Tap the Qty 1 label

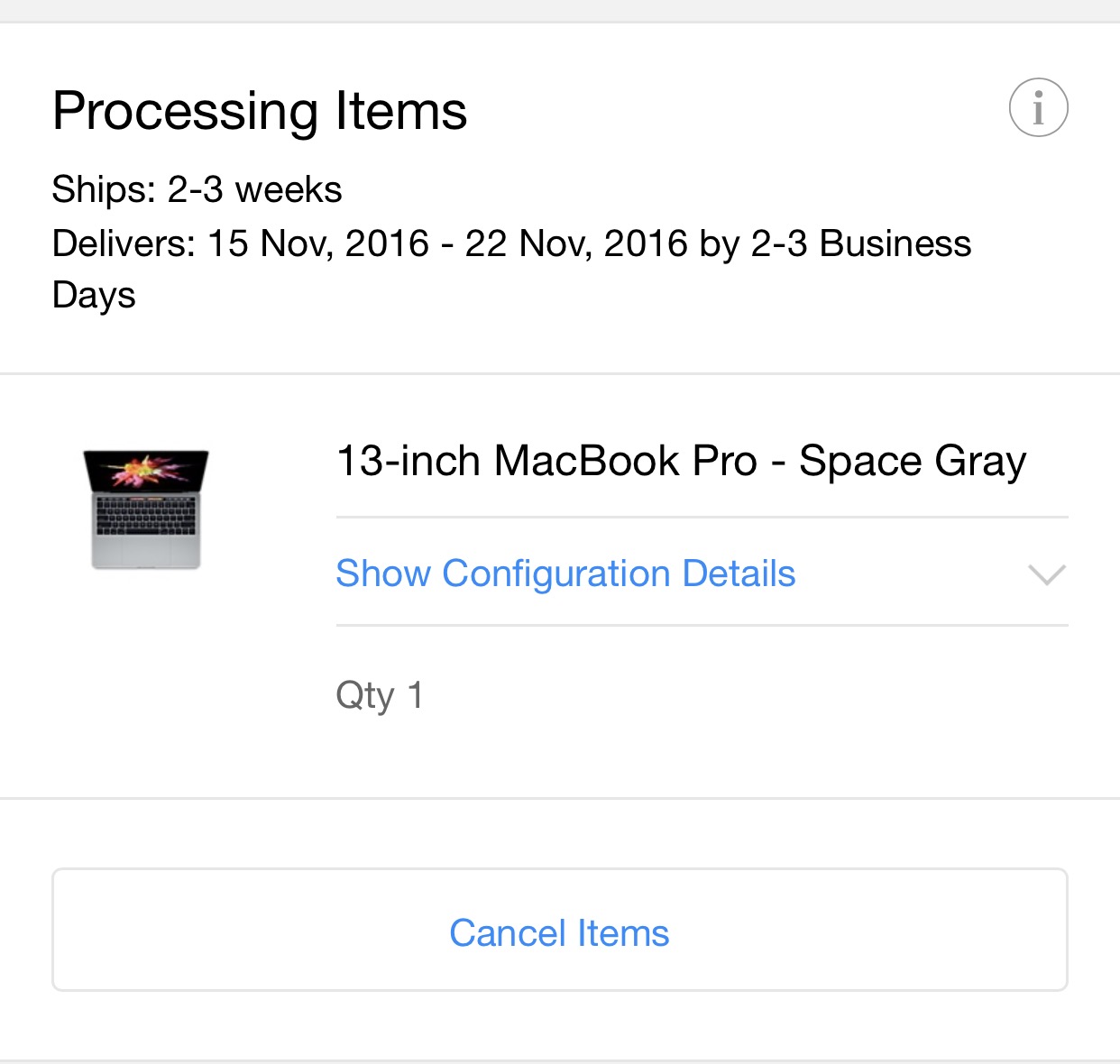[x=379, y=695]
